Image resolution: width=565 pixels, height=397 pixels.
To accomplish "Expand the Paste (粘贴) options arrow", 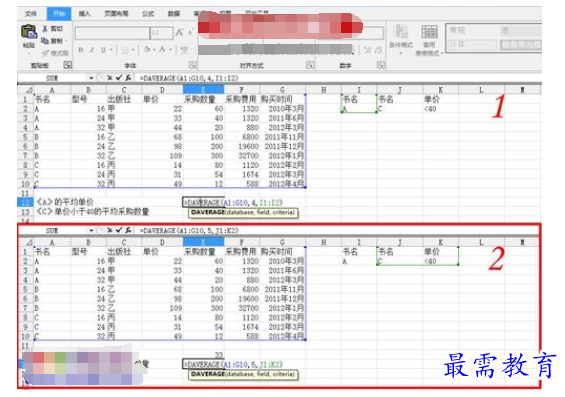I will pos(28,53).
